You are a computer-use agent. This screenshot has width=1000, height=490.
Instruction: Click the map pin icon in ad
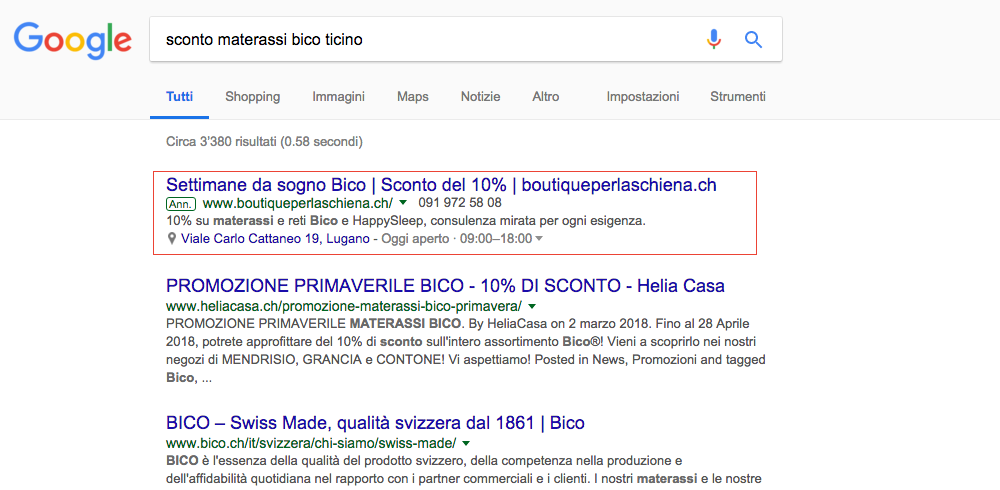(x=172, y=239)
